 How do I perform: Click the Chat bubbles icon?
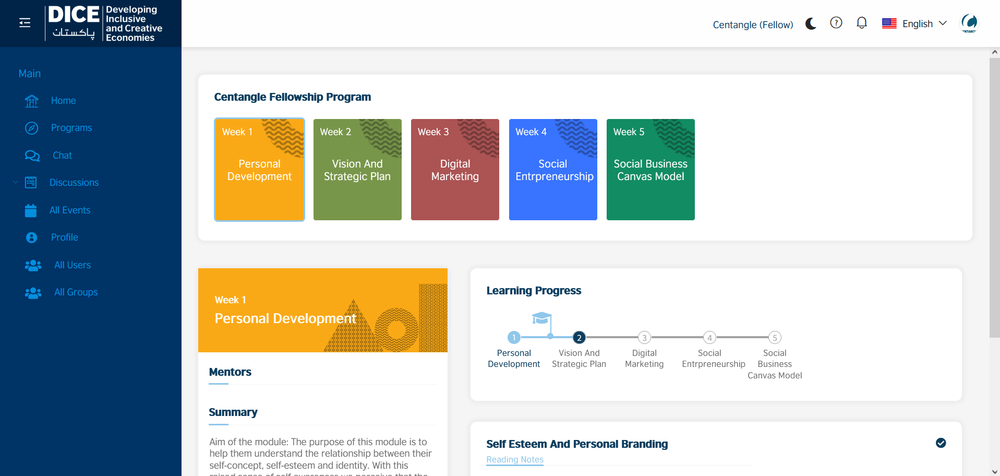(x=32, y=156)
